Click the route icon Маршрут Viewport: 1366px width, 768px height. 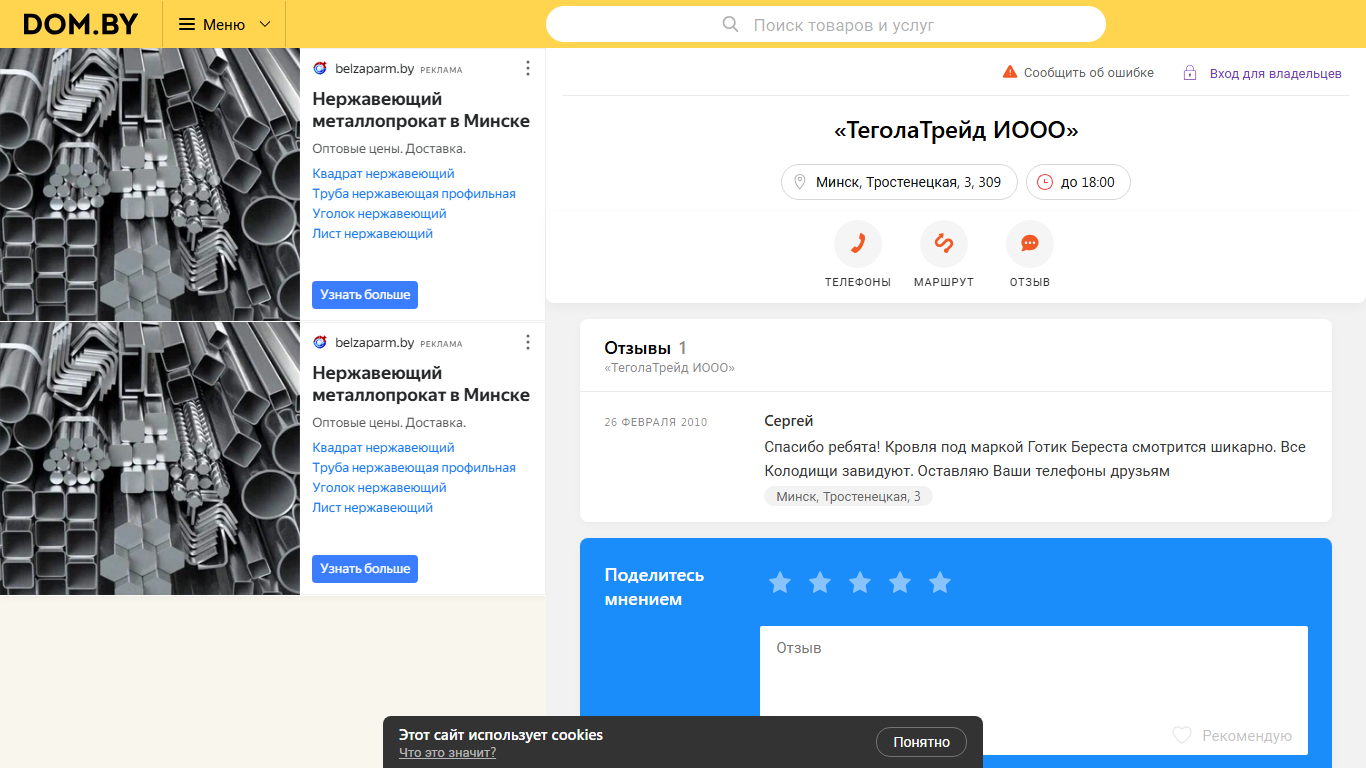944,244
